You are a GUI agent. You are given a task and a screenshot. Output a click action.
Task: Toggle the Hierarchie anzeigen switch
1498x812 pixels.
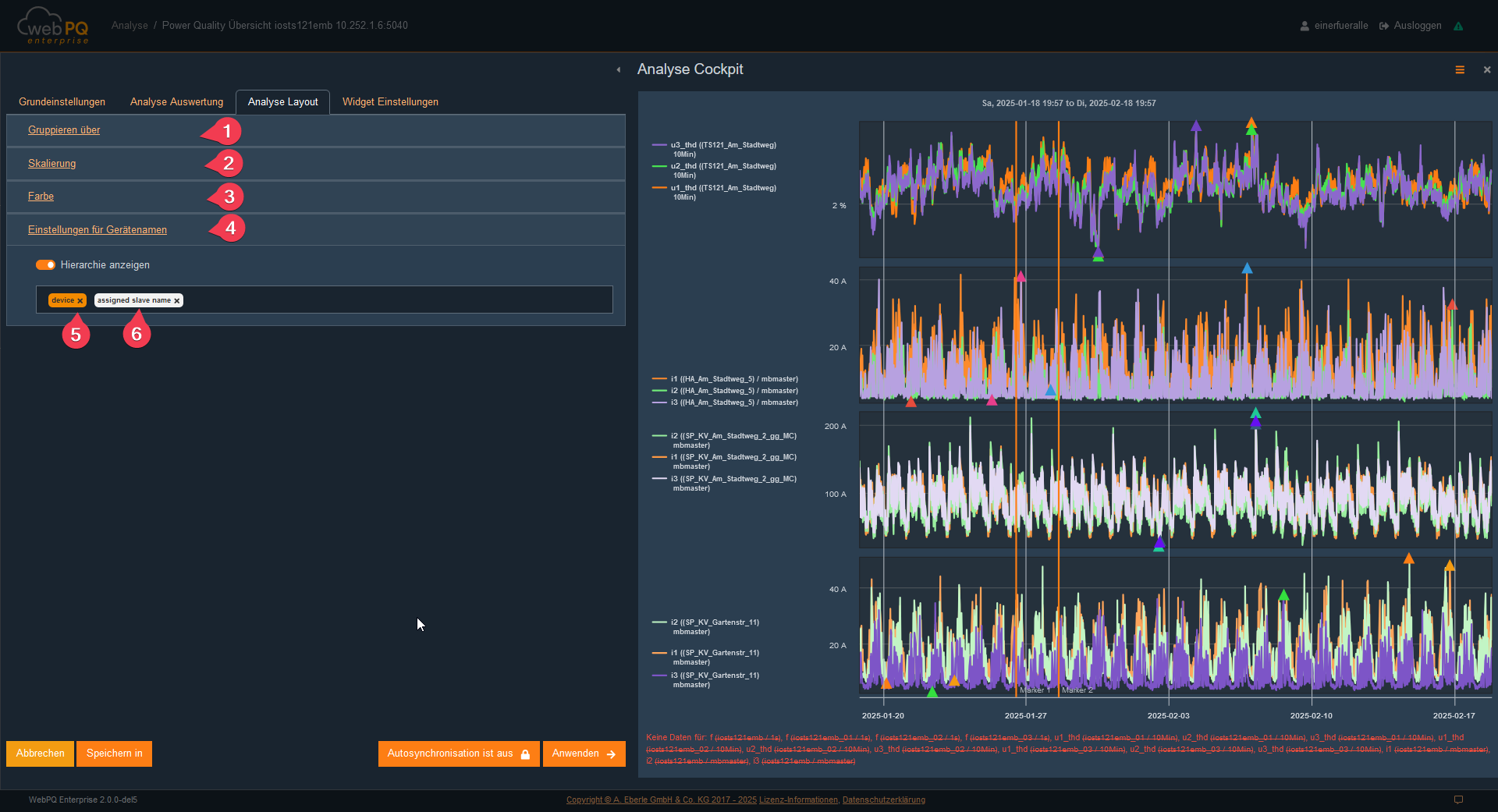coord(45,265)
